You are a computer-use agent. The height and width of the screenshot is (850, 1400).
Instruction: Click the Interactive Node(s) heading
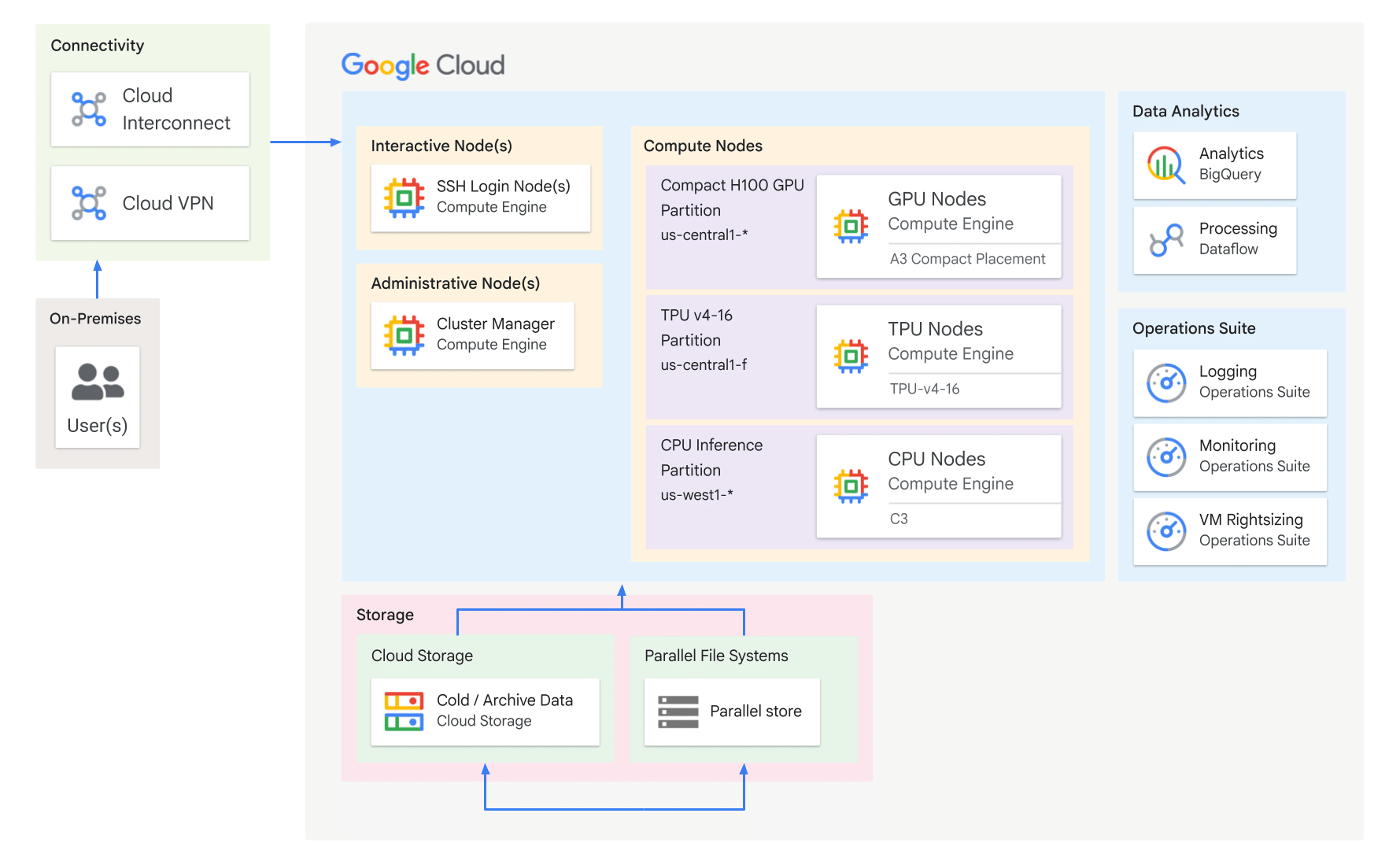click(441, 146)
